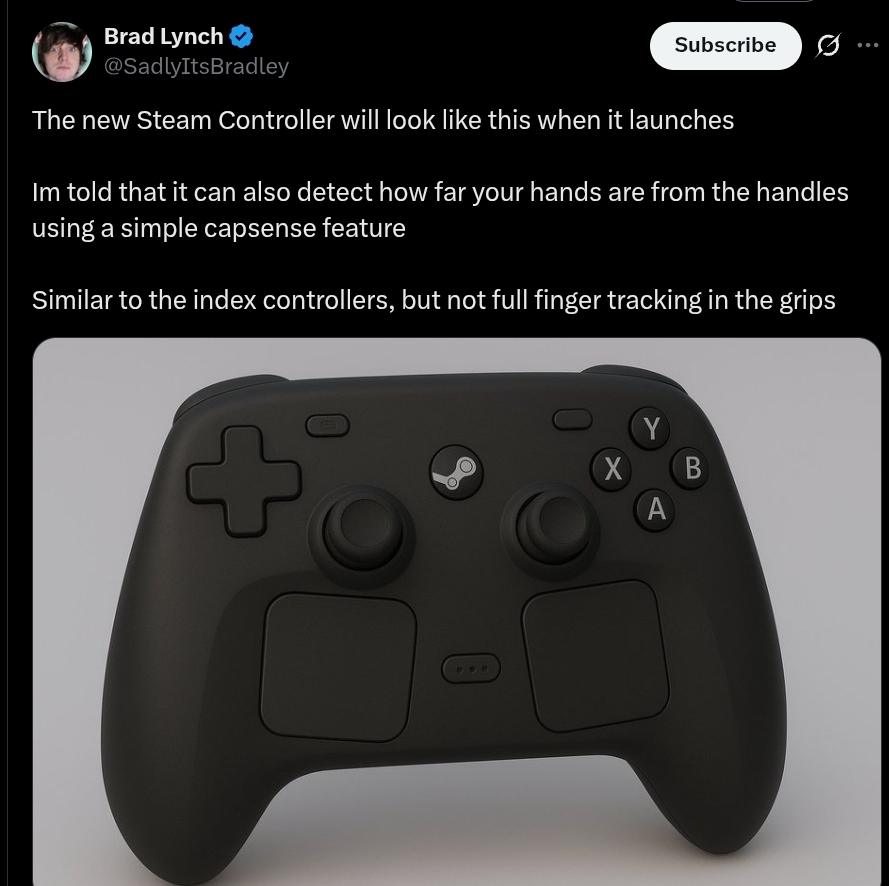
Task: Click the three-dot pill button between trackpads
Action: 471,668
